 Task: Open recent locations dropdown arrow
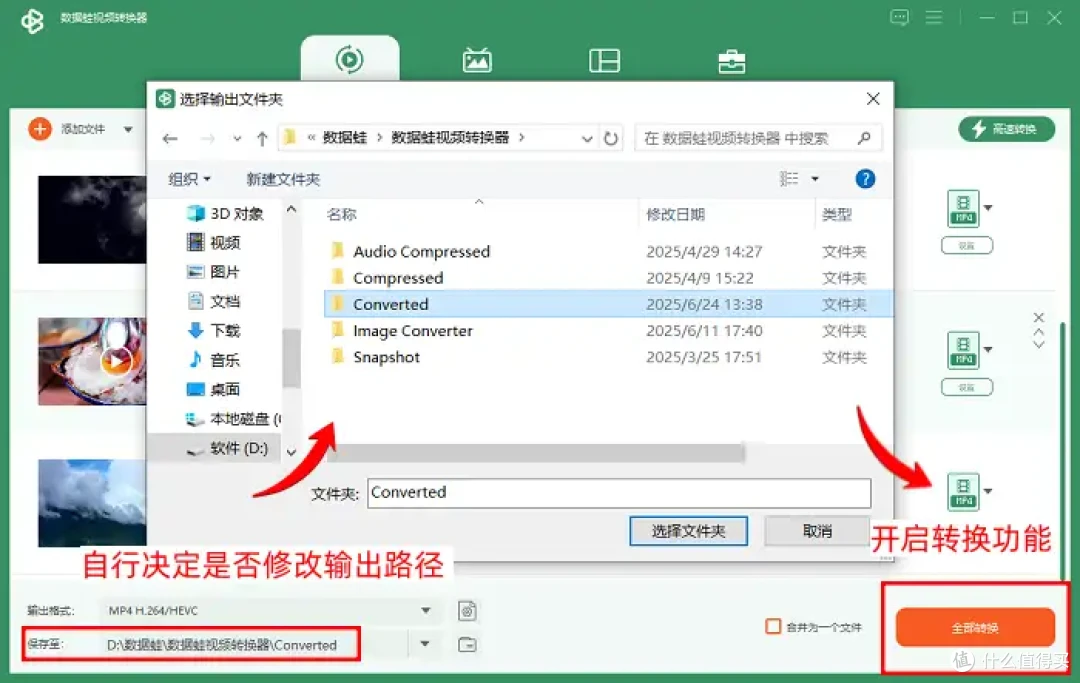(237, 138)
